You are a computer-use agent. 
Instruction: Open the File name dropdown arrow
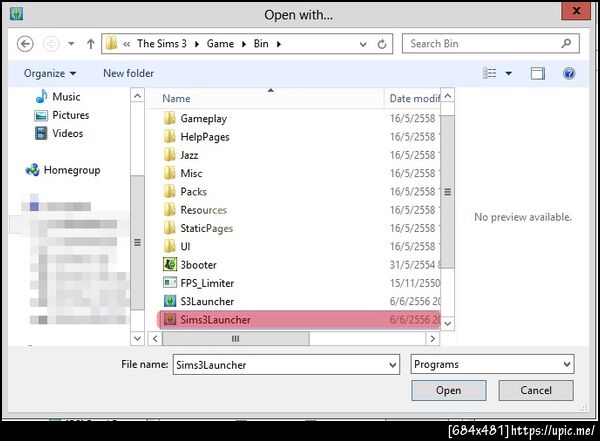click(x=393, y=365)
